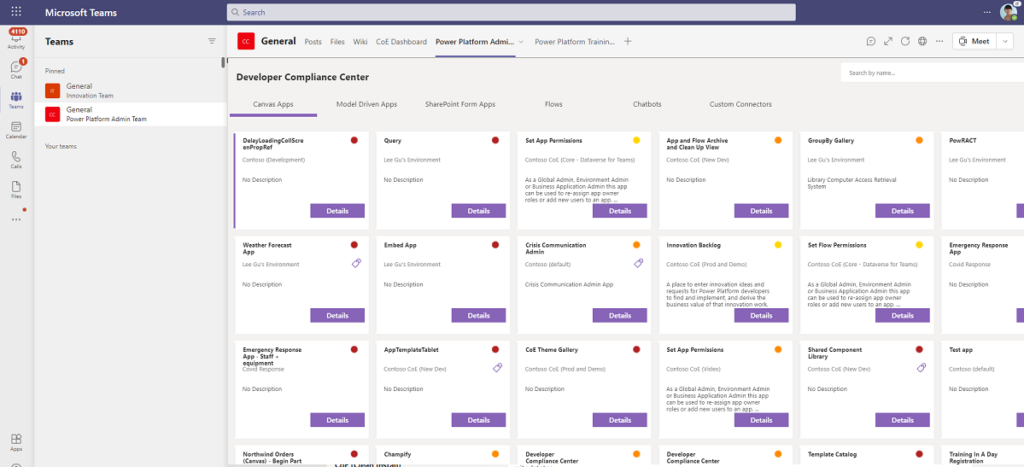Select the Custom Connectors tab
Viewport: 1024px width, 467px height.
click(x=741, y=104)
